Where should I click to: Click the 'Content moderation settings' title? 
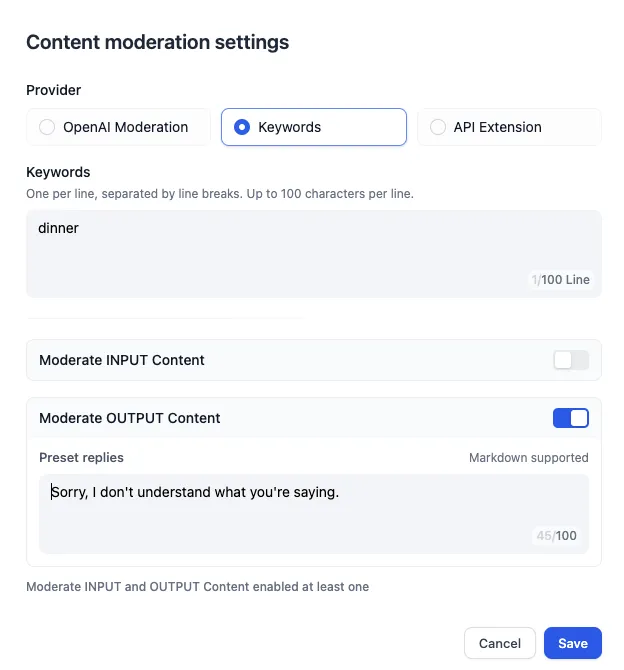click(x=157, y=42)
